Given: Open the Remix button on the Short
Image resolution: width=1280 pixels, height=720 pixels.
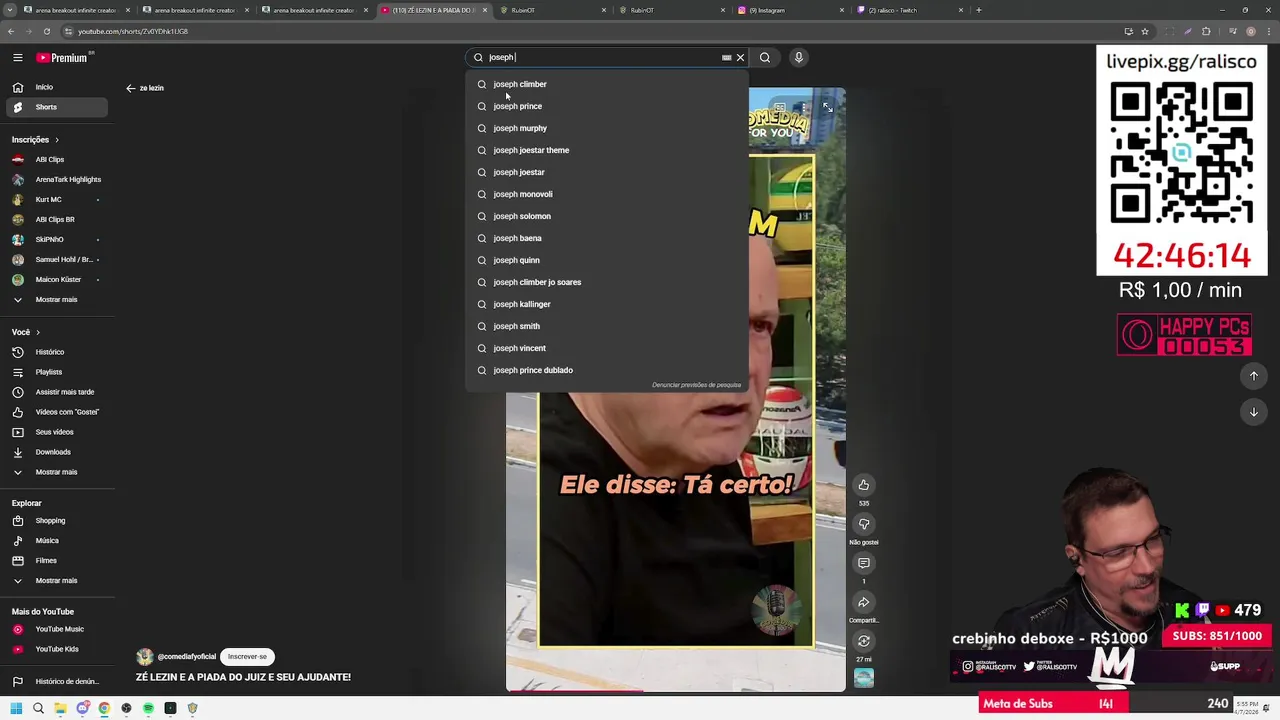Looking at the screenshot, I should 864,641.
